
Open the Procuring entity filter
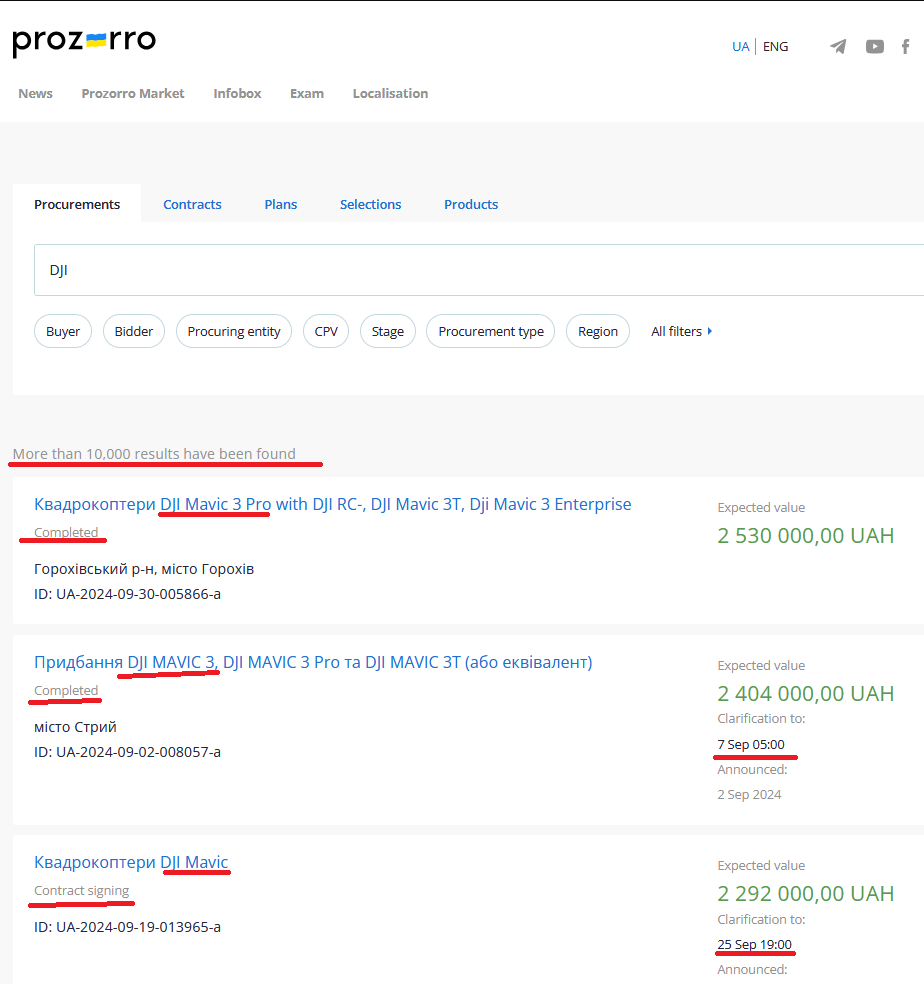pyautogui.click(x=234, y=331)
